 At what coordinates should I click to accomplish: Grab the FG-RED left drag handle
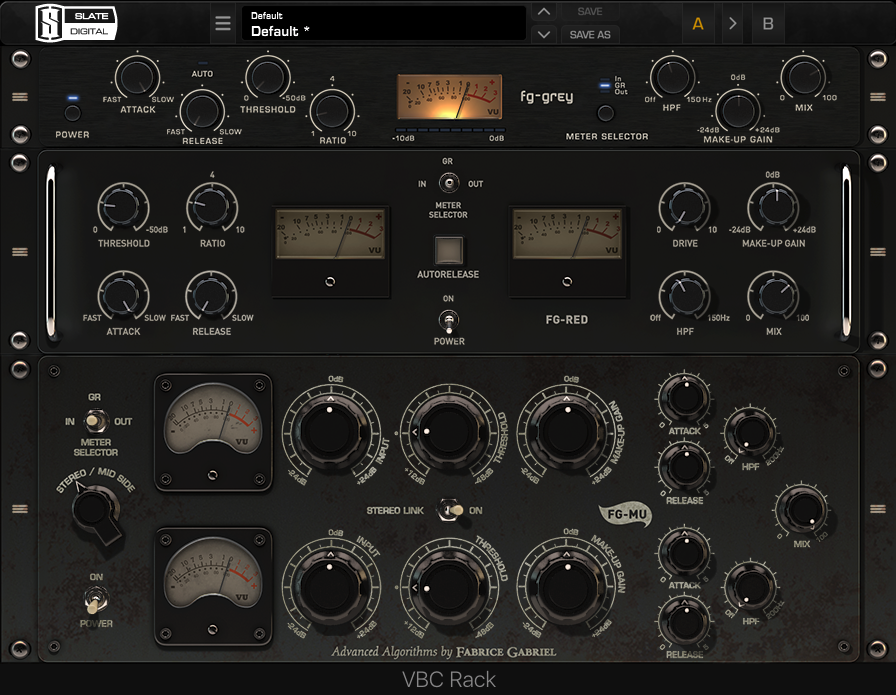coord(20,251)
